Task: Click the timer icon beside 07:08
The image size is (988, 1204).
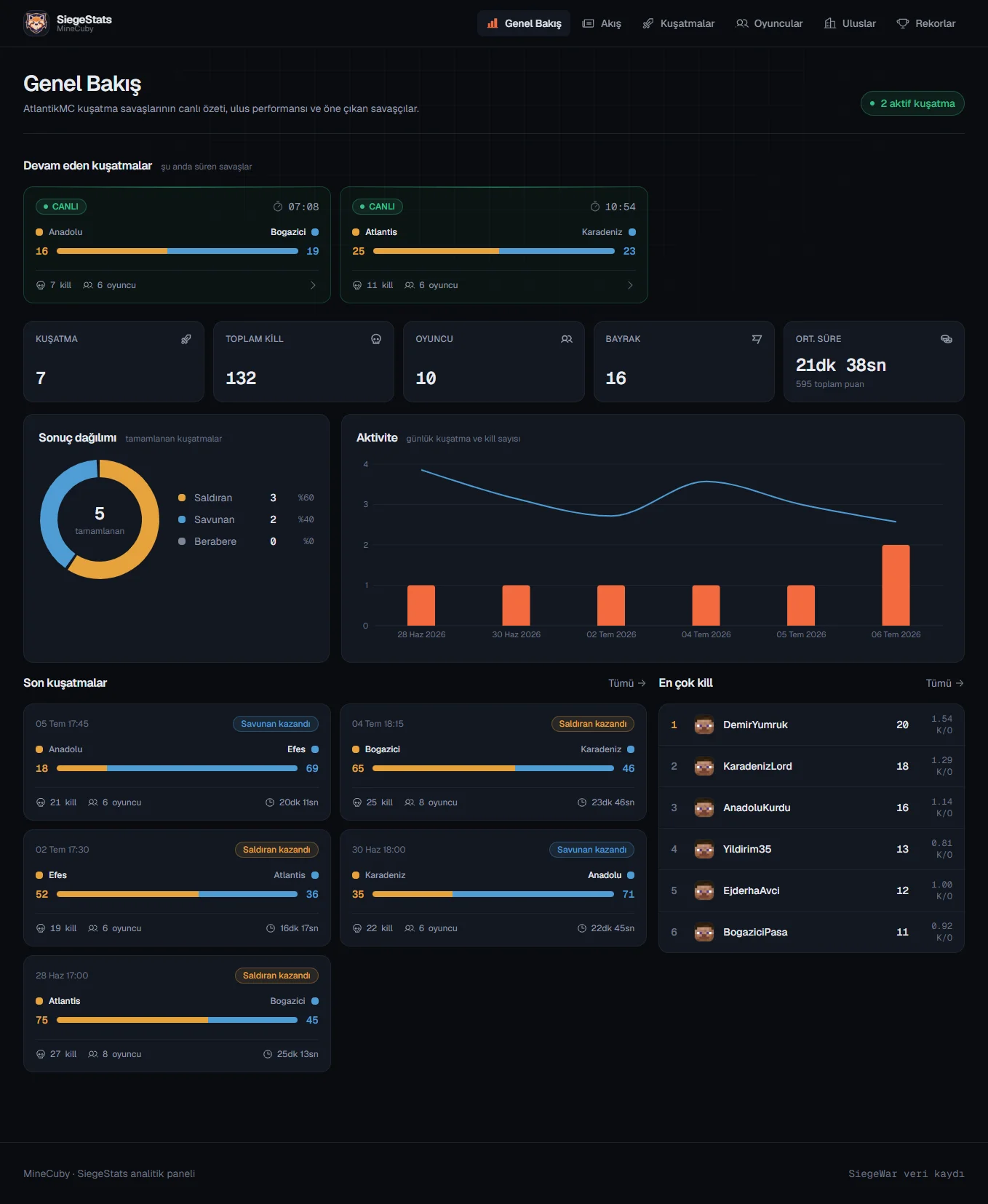Action: tap(278, 207)
